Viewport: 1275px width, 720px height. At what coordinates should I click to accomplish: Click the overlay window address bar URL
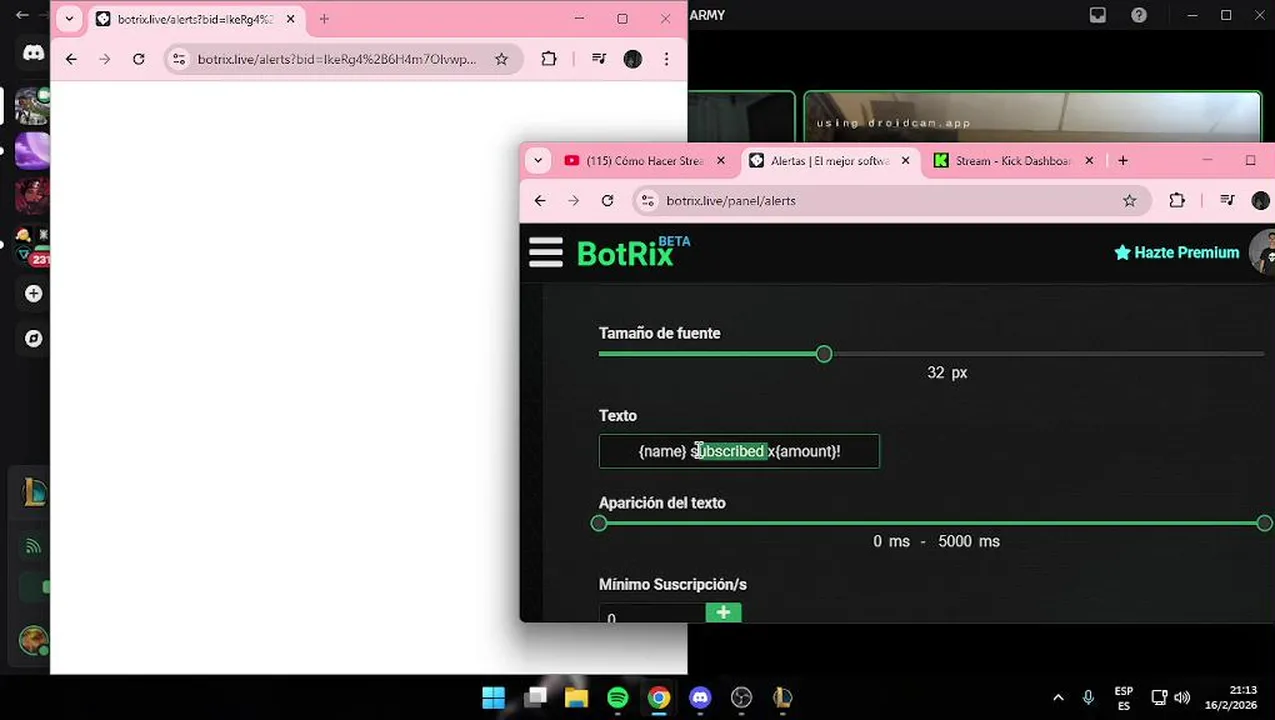(337, 59)
